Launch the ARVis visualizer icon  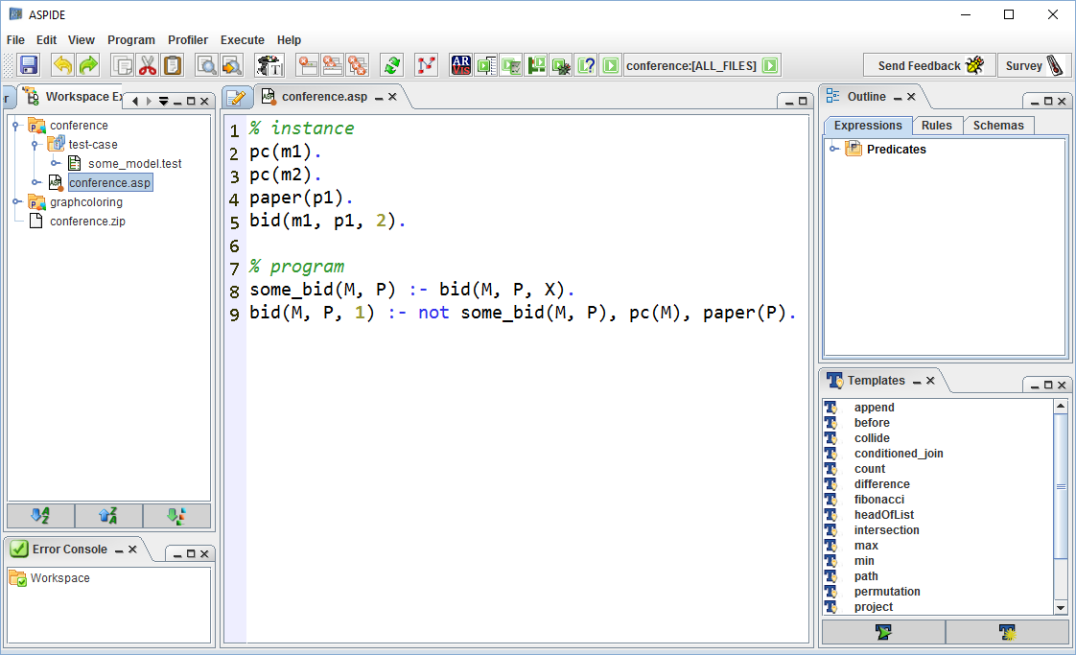coord(460,65)
